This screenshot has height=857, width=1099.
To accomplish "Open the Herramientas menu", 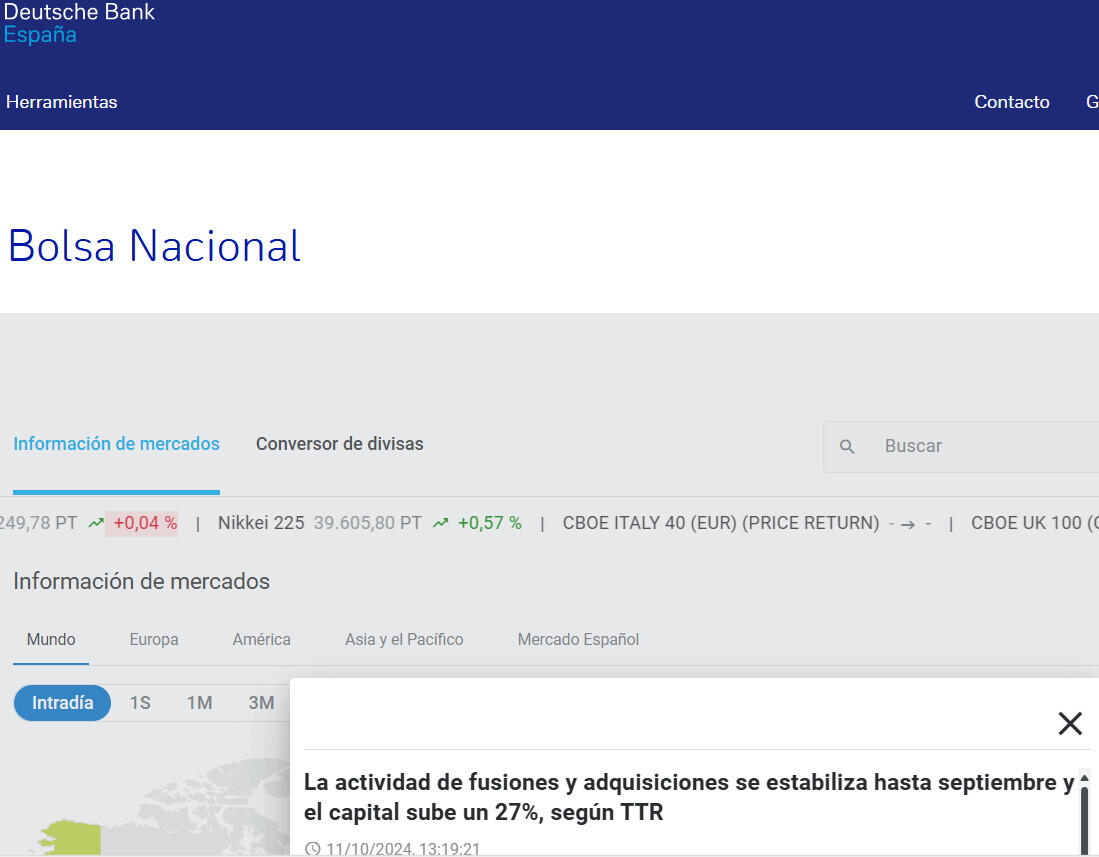I will click(x=62, y=102).
